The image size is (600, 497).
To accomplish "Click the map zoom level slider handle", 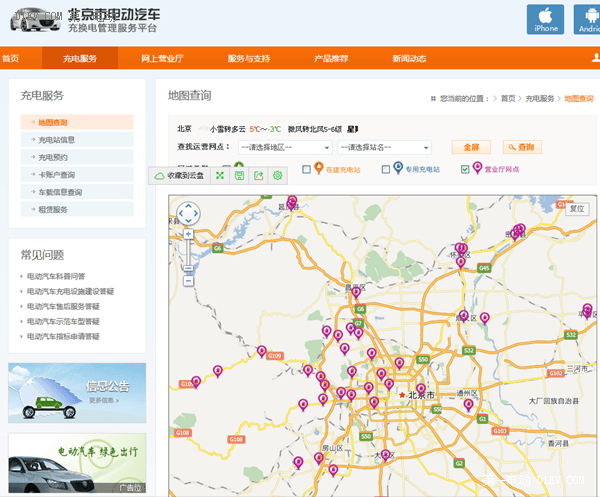I will click(188, 269).
